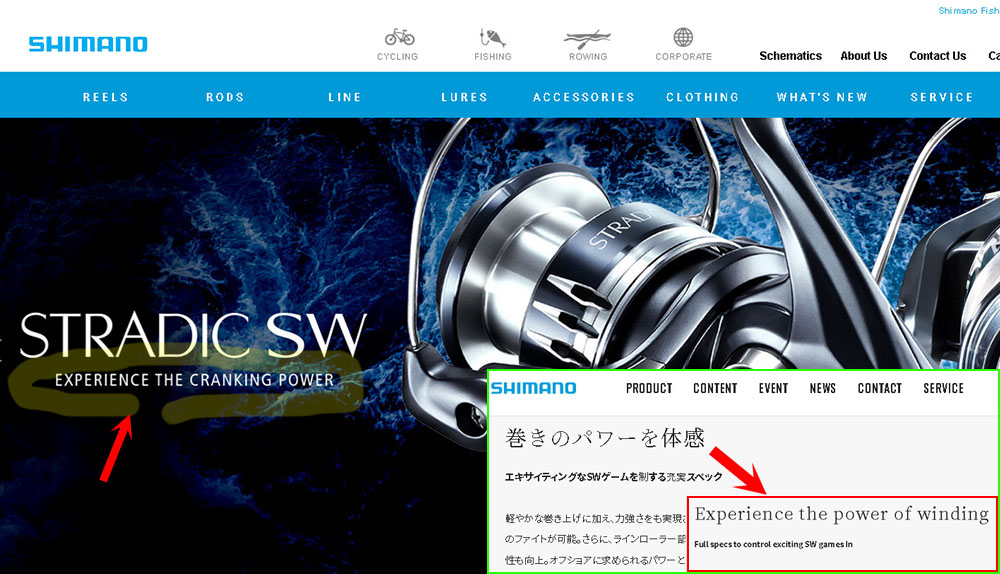
Task: Open the Reels menu
Action: [x=106, y=97]
